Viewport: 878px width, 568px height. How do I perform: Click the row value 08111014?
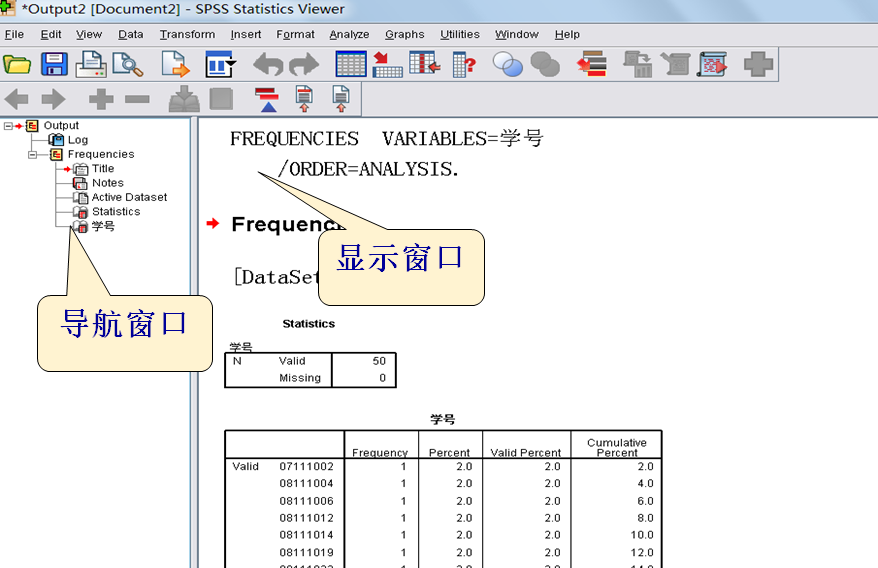306,535
